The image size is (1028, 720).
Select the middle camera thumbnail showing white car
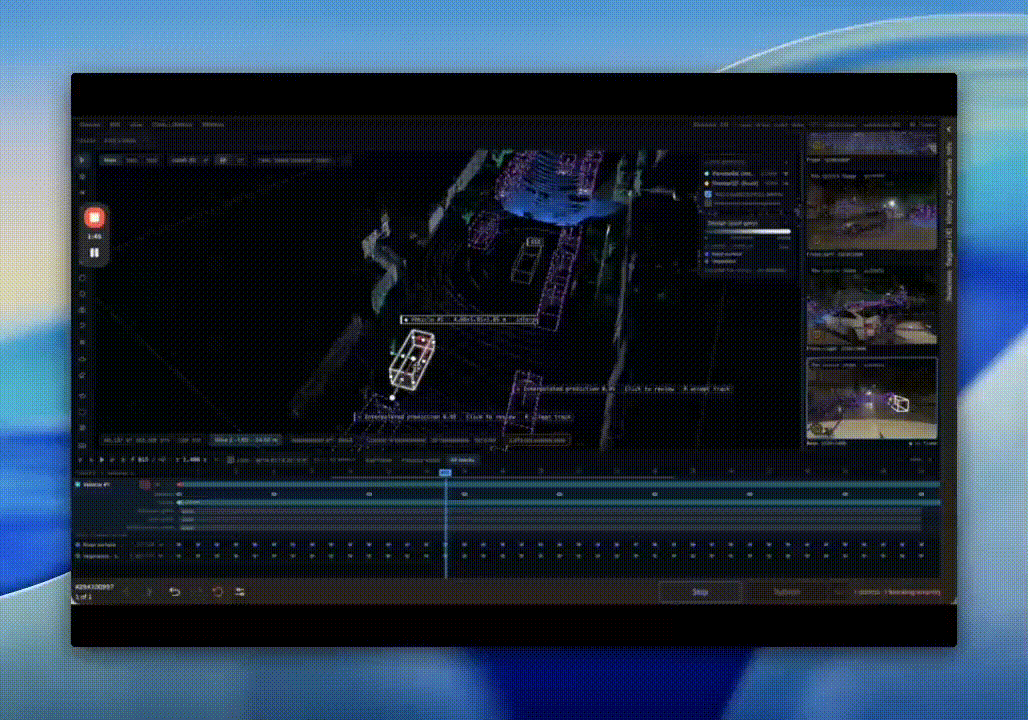[871, 308]
